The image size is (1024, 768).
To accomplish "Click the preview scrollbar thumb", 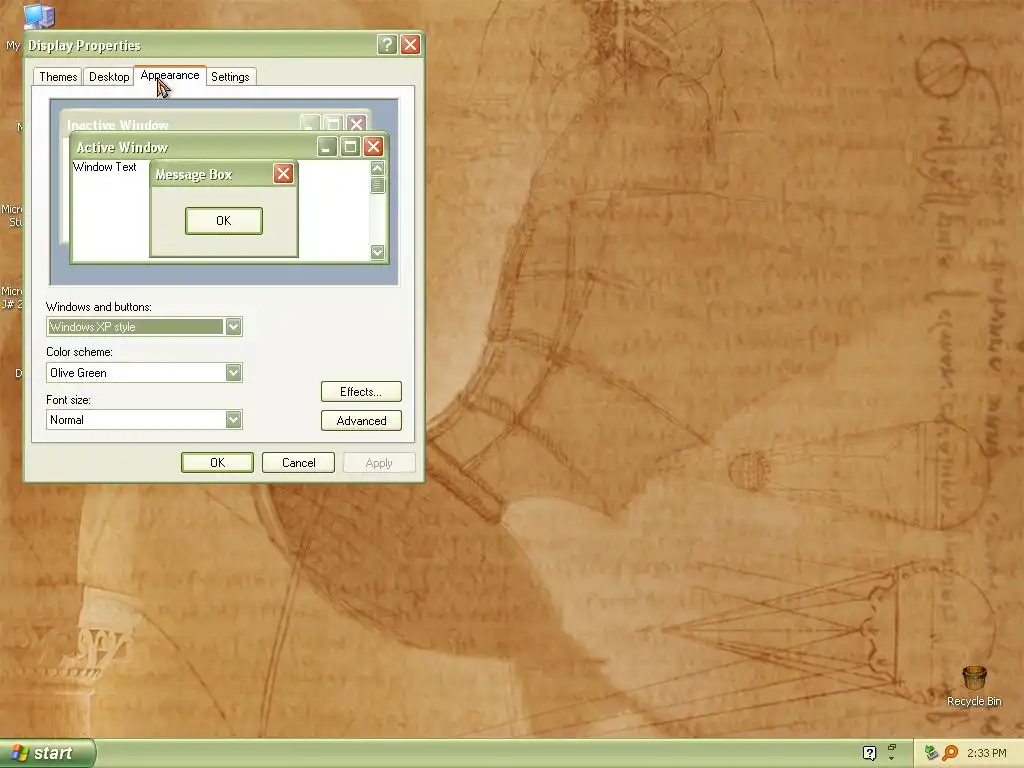I will pos(377,185).
